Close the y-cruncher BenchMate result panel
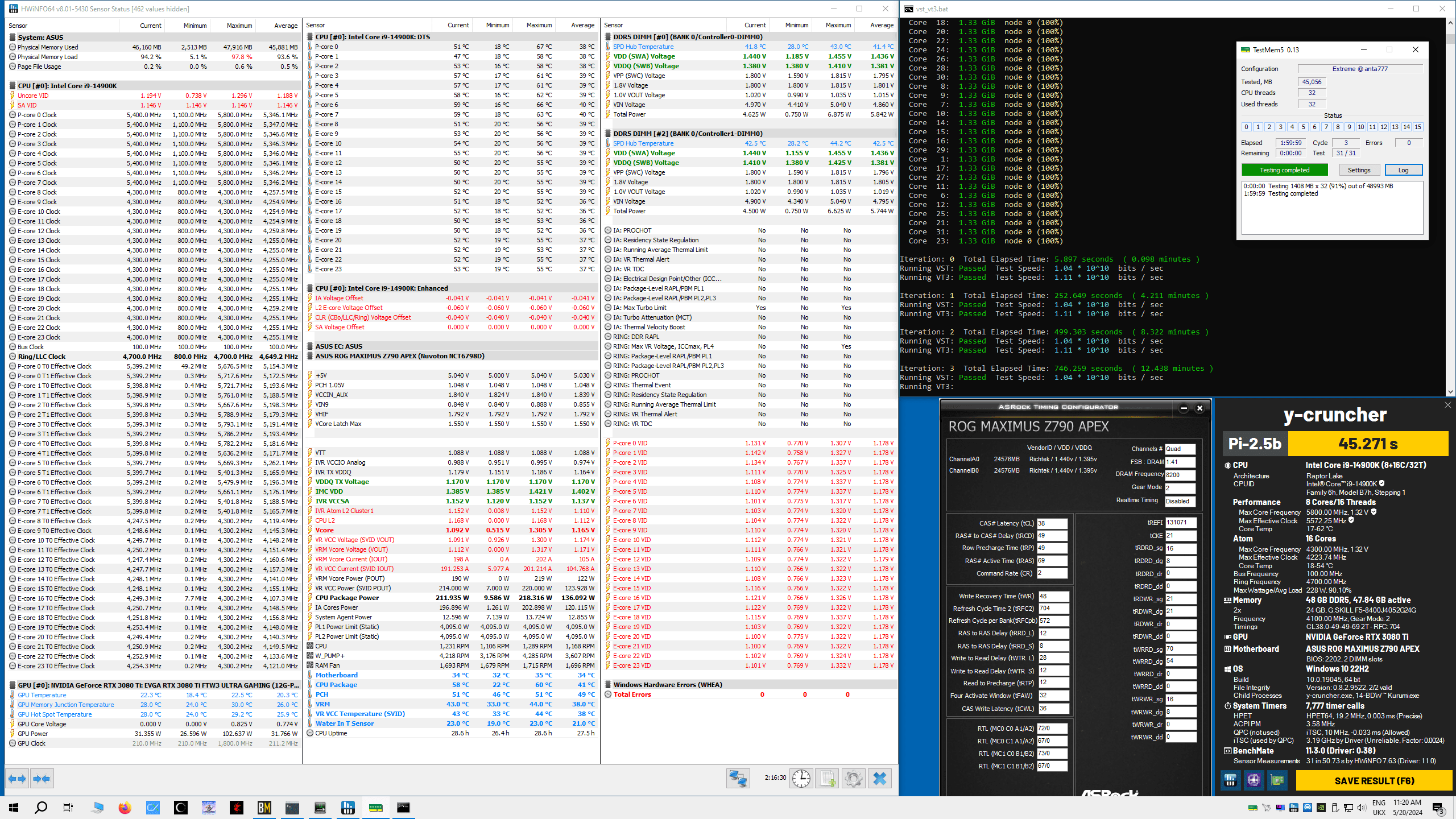The height and width of the screenshot is (819, 1456). coord(1447,405)
